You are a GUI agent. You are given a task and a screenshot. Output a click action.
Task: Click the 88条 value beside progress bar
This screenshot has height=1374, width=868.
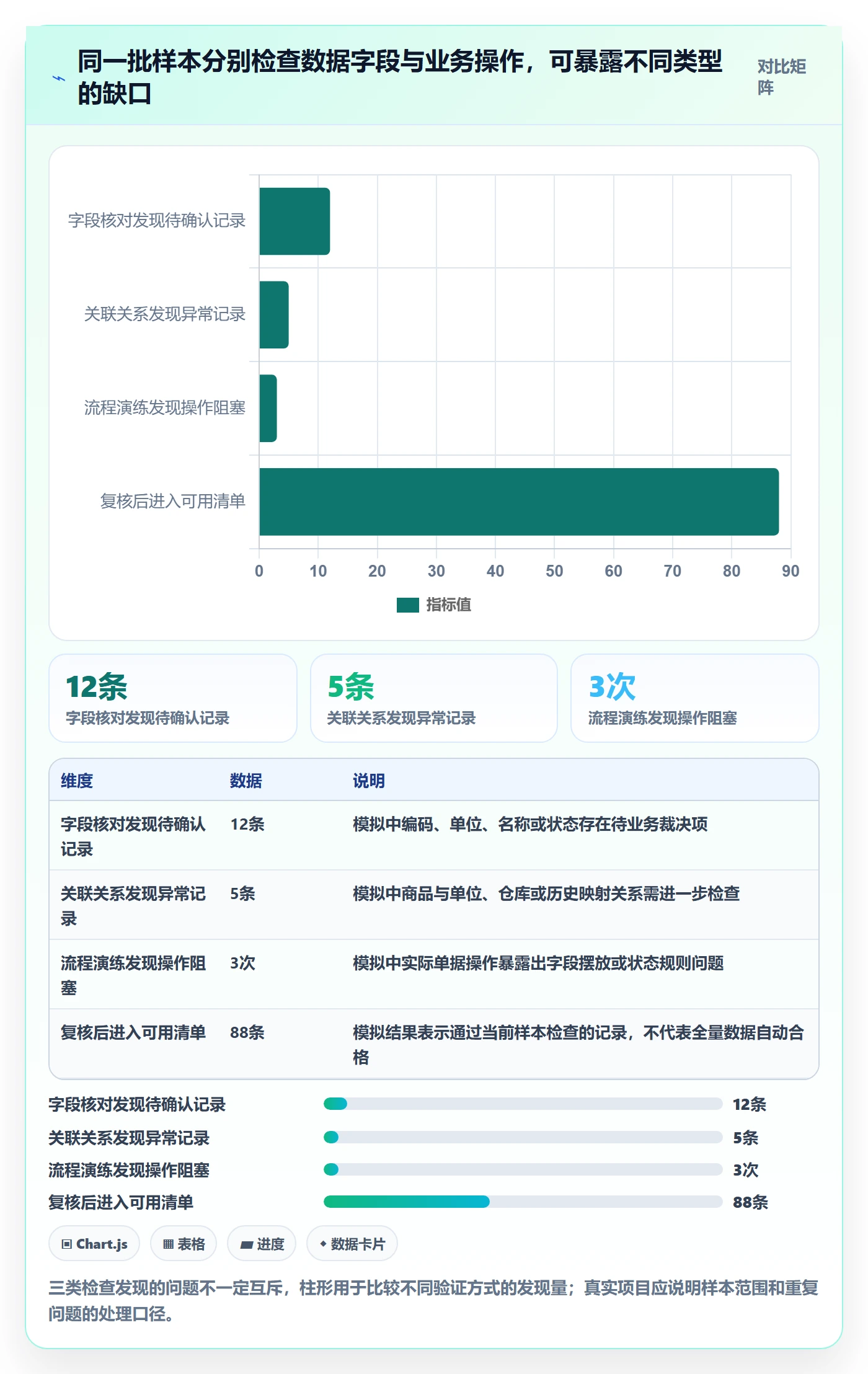750,1202
